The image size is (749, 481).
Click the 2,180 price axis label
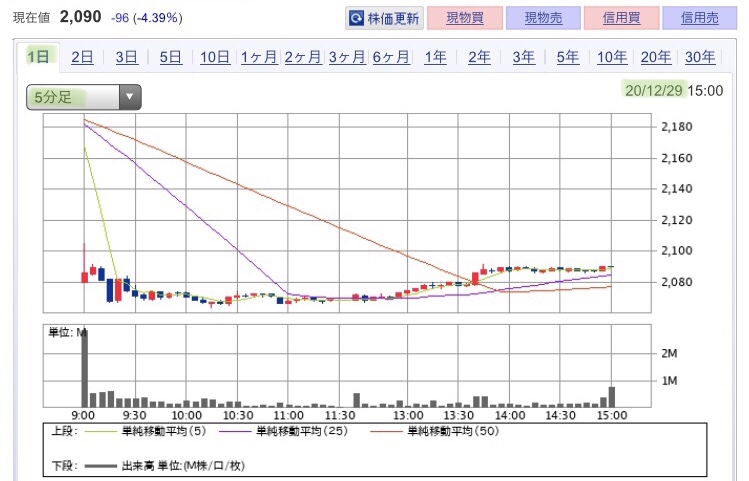(x=677, y=127)
